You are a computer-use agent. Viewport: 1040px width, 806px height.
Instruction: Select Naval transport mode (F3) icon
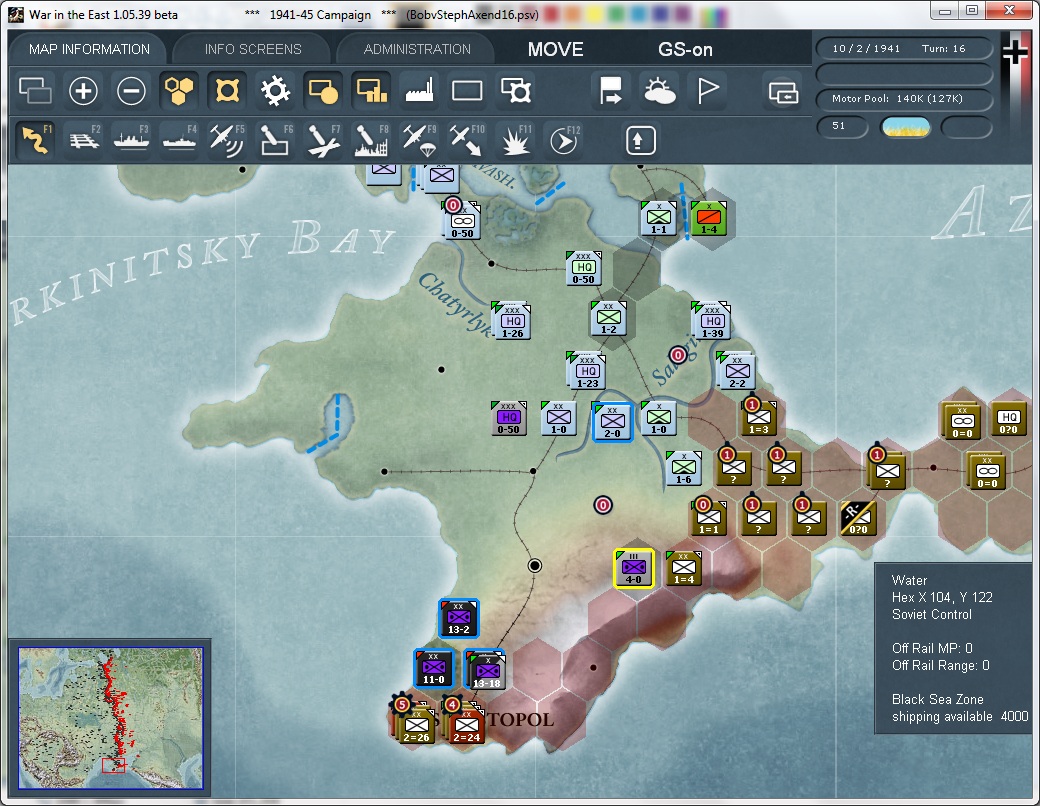(131, 140)
